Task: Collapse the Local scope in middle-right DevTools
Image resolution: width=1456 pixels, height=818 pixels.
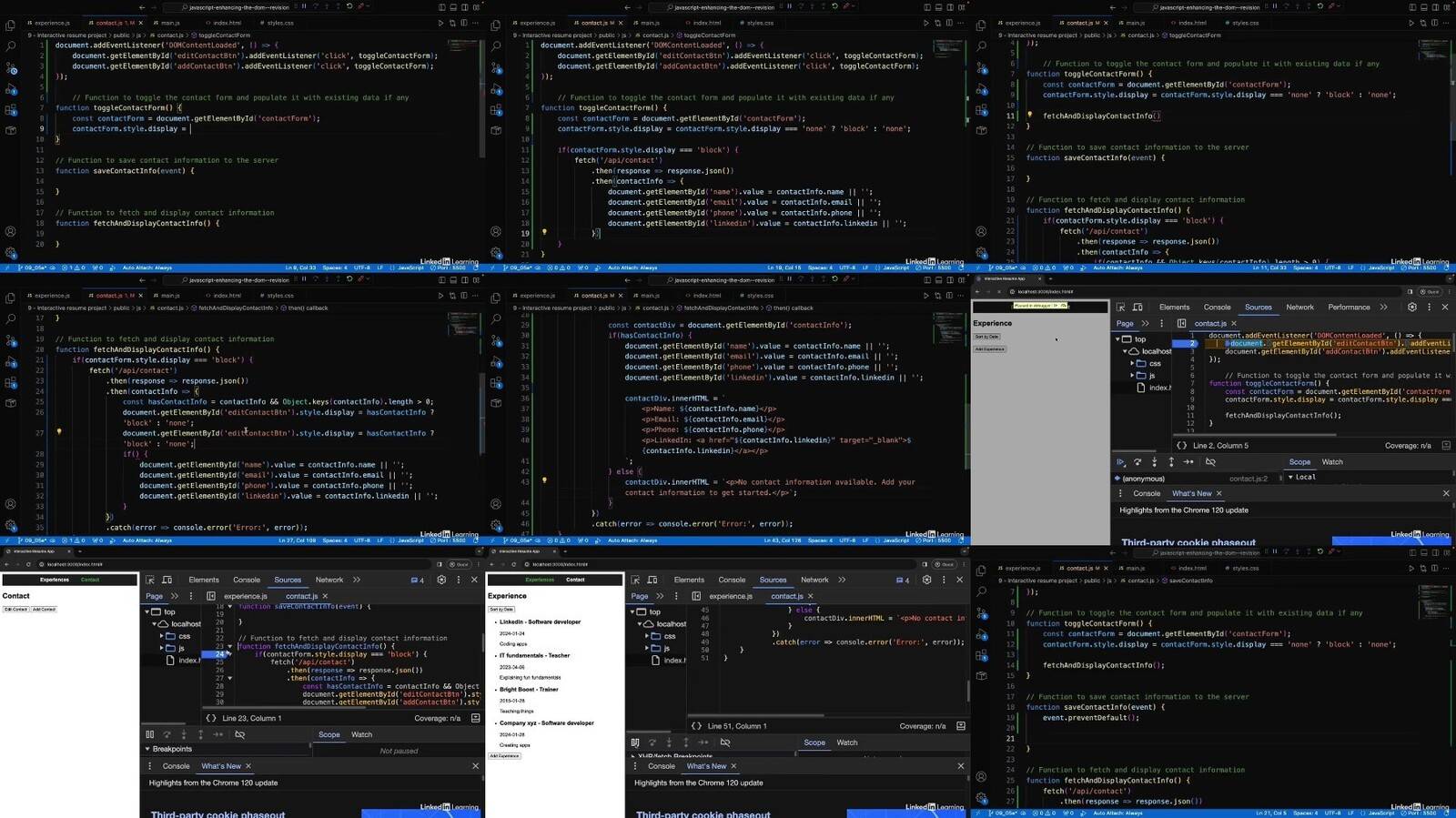Action: [1290, 477]
